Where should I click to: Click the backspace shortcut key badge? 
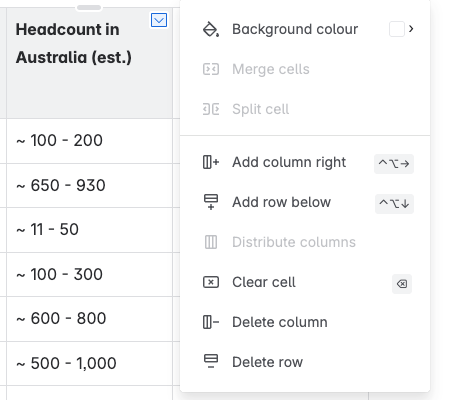(x=402, y=284)
